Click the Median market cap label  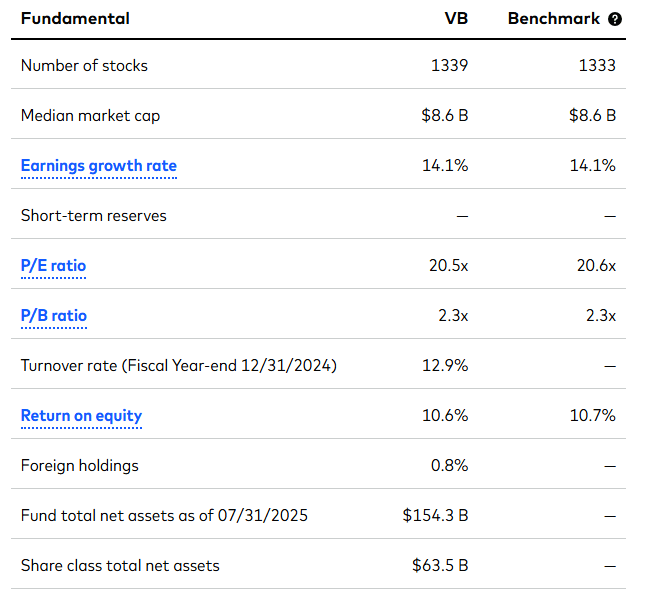(90, 116)
